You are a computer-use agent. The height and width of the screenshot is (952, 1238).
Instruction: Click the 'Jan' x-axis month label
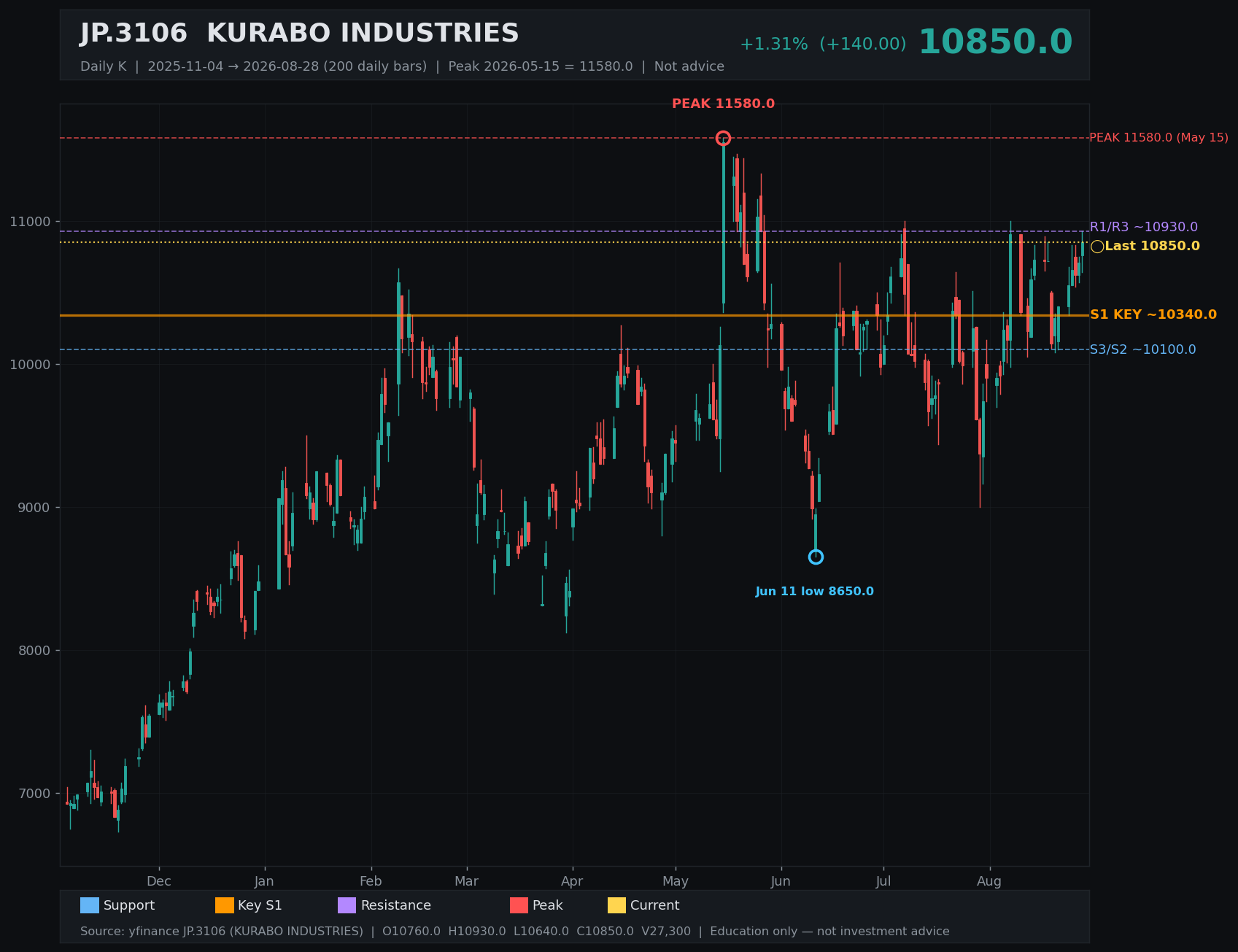click(264, 881)
